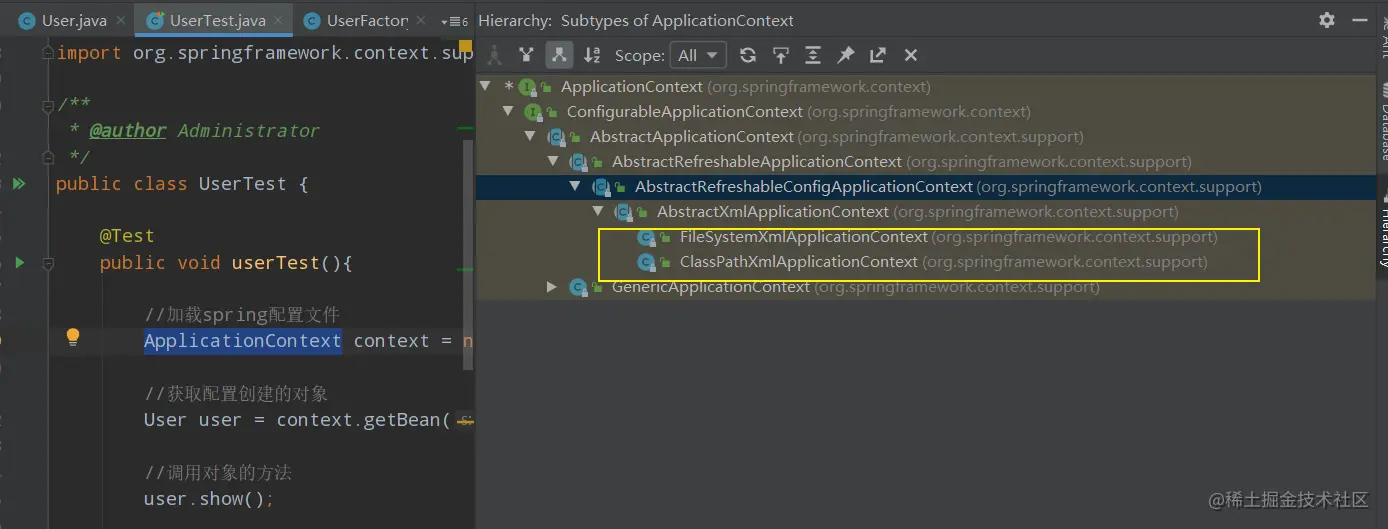Fold the import statements block
Image resolution: width=1388 pixels, height=529 pixels.
46,53
